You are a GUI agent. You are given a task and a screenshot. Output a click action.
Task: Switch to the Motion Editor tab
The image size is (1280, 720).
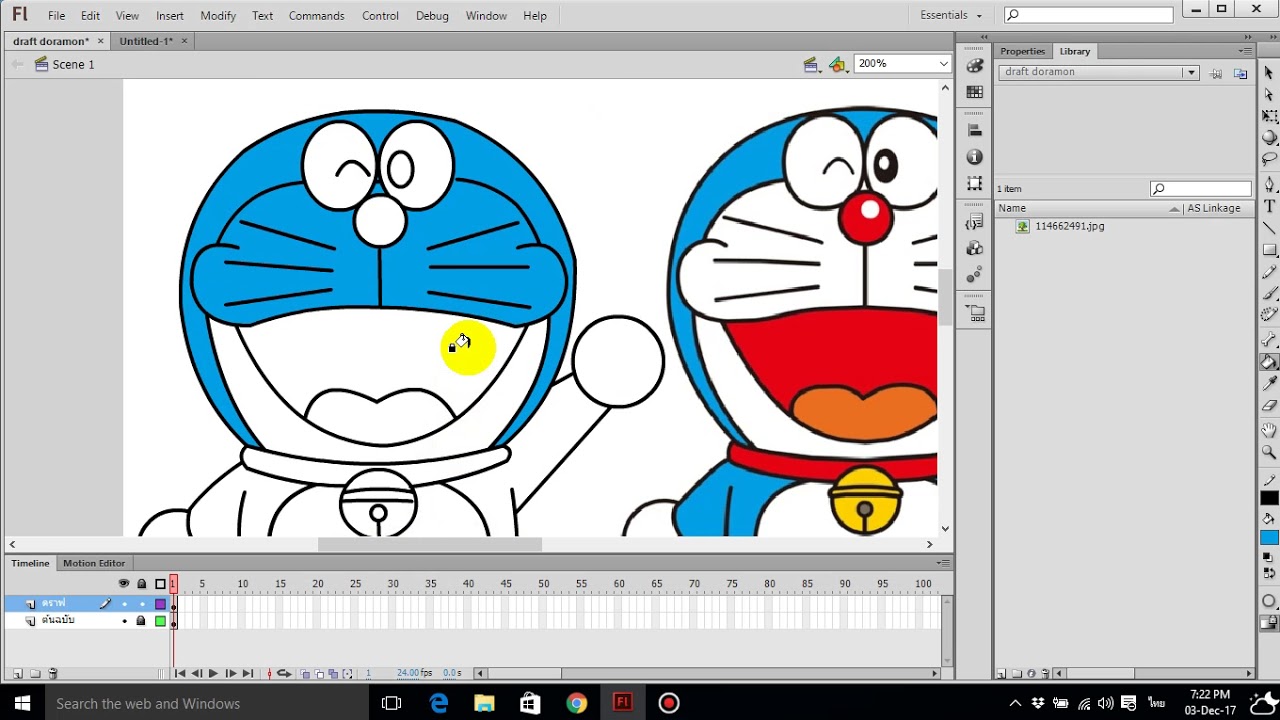(94, 563)
